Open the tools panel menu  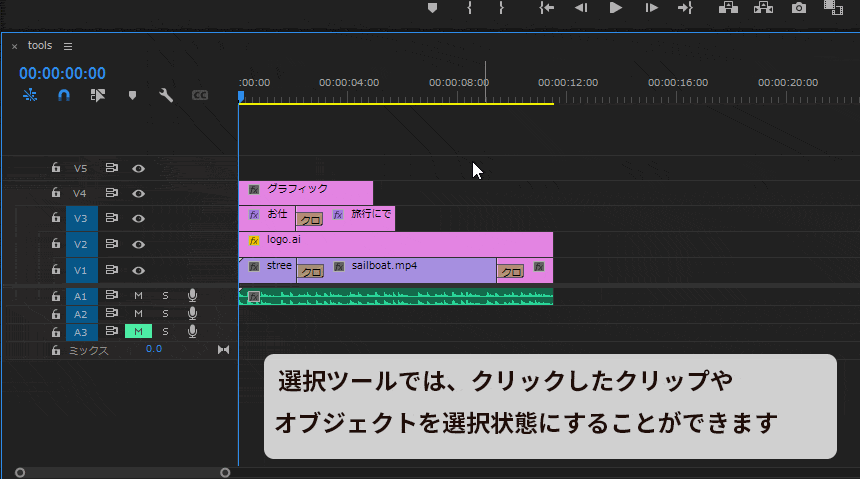[68, 47]
